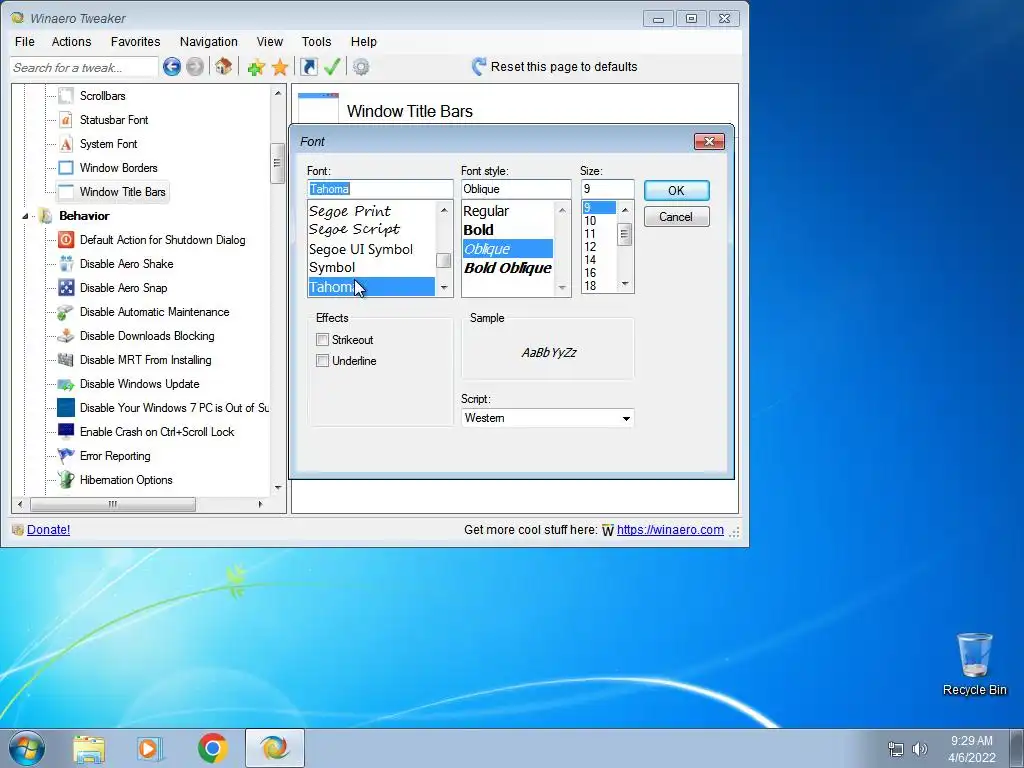Click the Hibernation Options icon

(x=66, y=480)
